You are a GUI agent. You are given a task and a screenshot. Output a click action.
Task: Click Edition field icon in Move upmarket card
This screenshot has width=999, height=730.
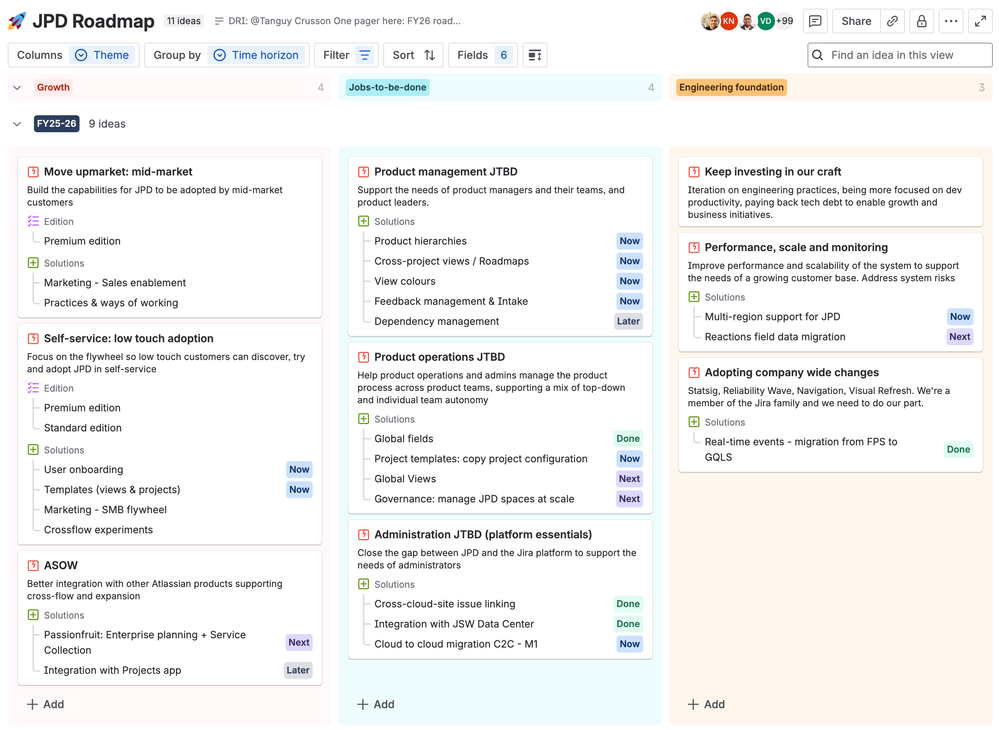point(33,222)
